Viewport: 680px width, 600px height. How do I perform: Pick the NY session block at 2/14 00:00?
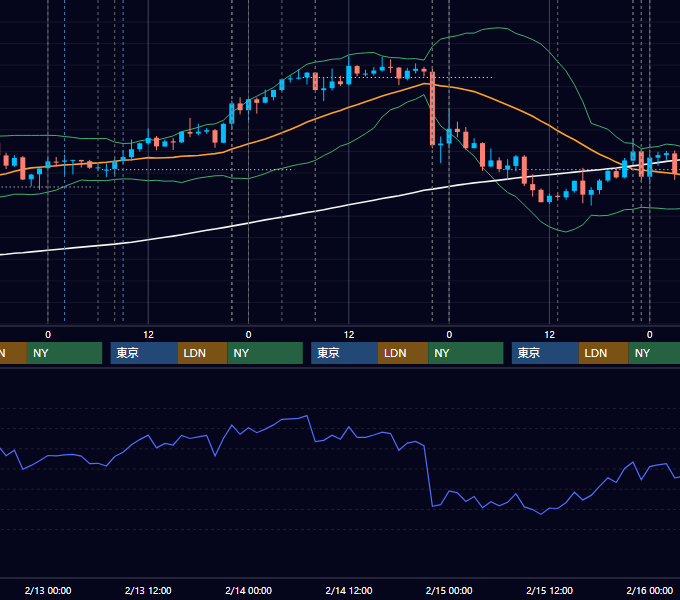[x=265, y=353]
